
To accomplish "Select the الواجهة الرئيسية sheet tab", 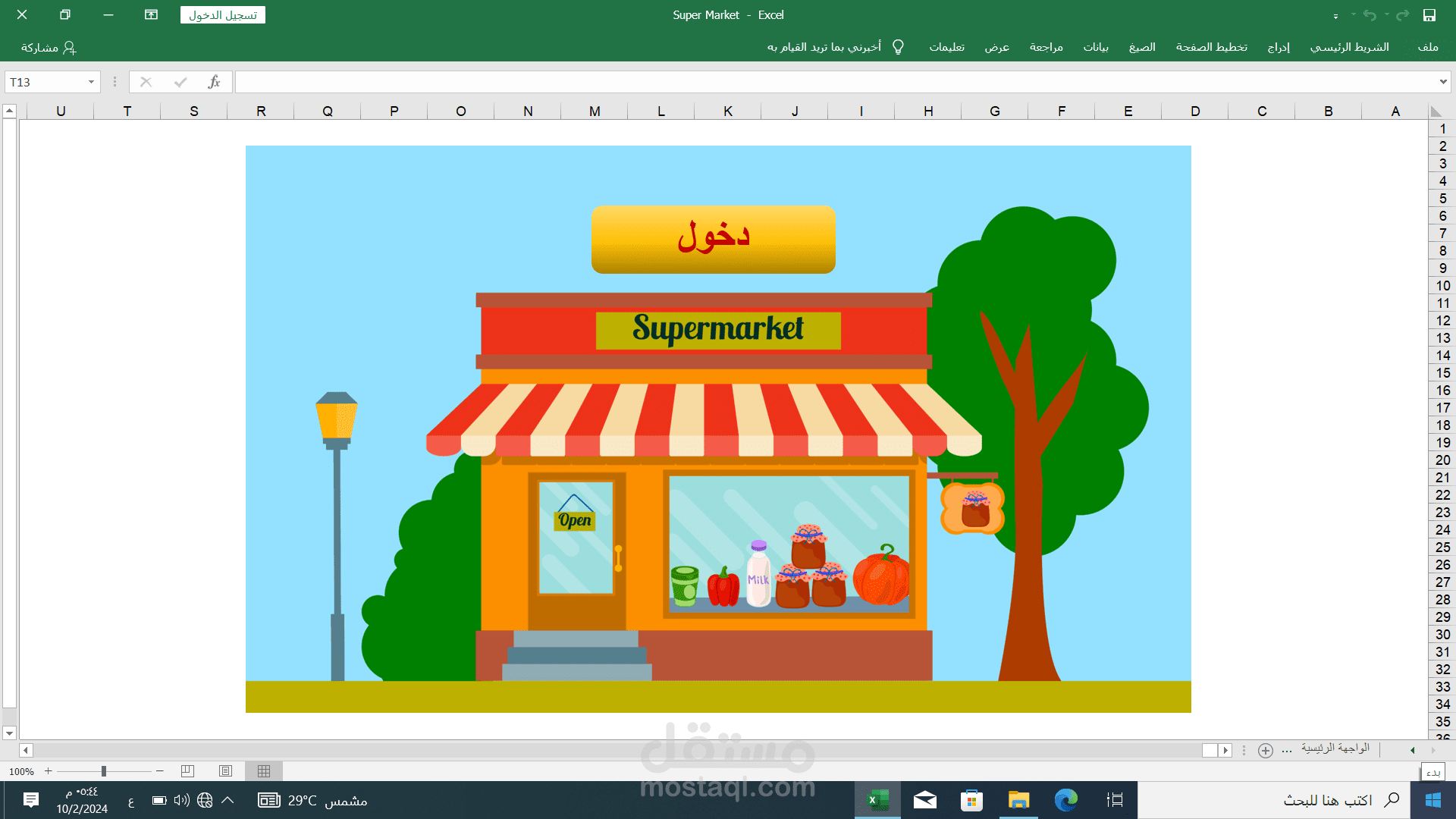I will tap(1335, 748).
